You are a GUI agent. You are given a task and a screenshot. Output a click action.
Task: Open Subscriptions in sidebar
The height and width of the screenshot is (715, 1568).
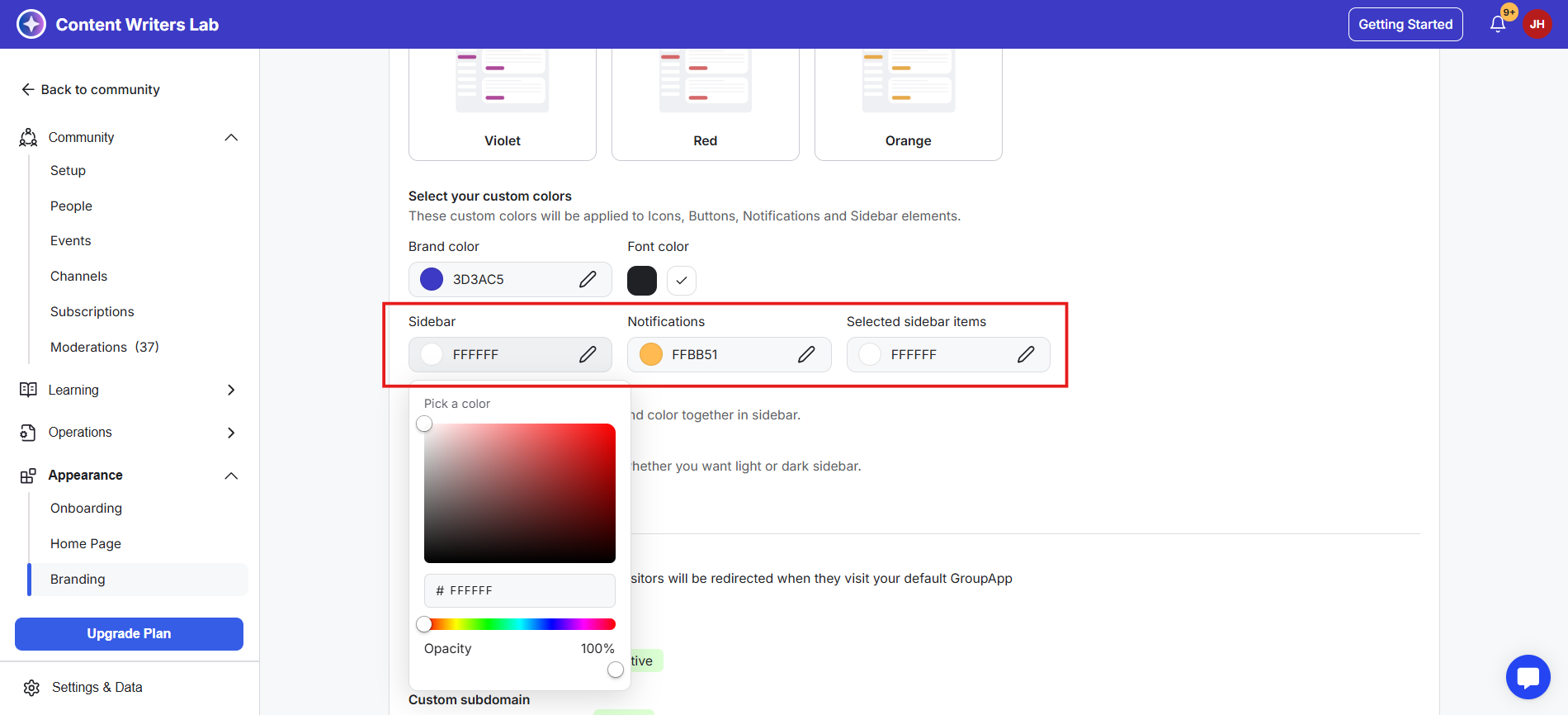(x=92, y=312)
